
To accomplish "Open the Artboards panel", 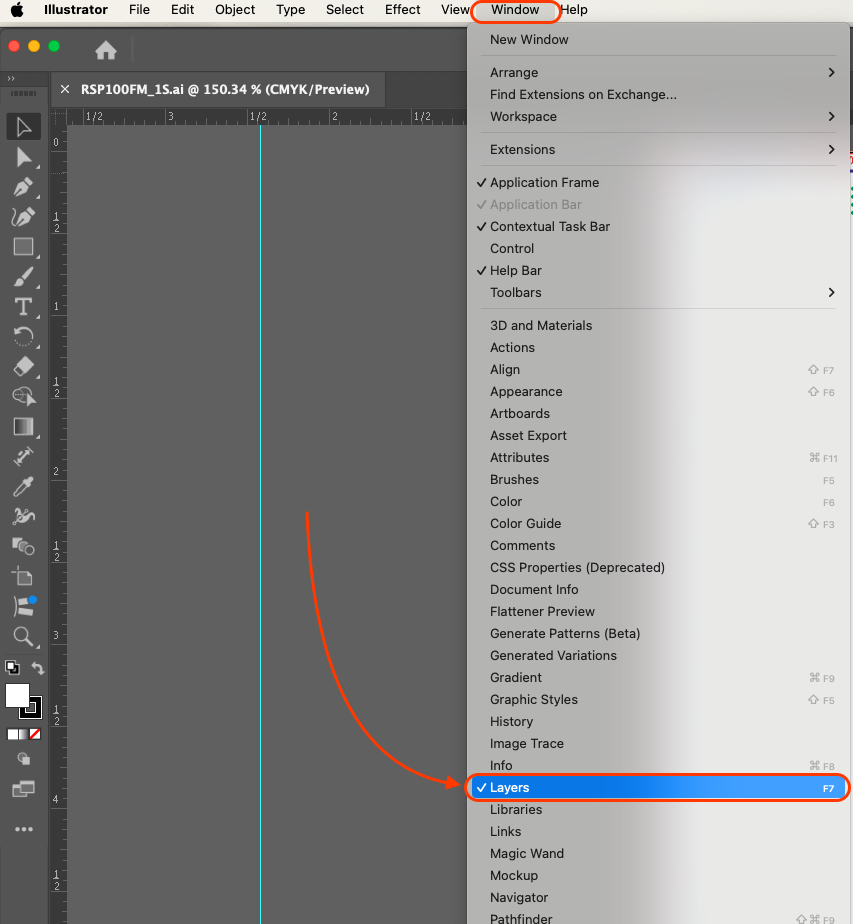I will [659, 414].
